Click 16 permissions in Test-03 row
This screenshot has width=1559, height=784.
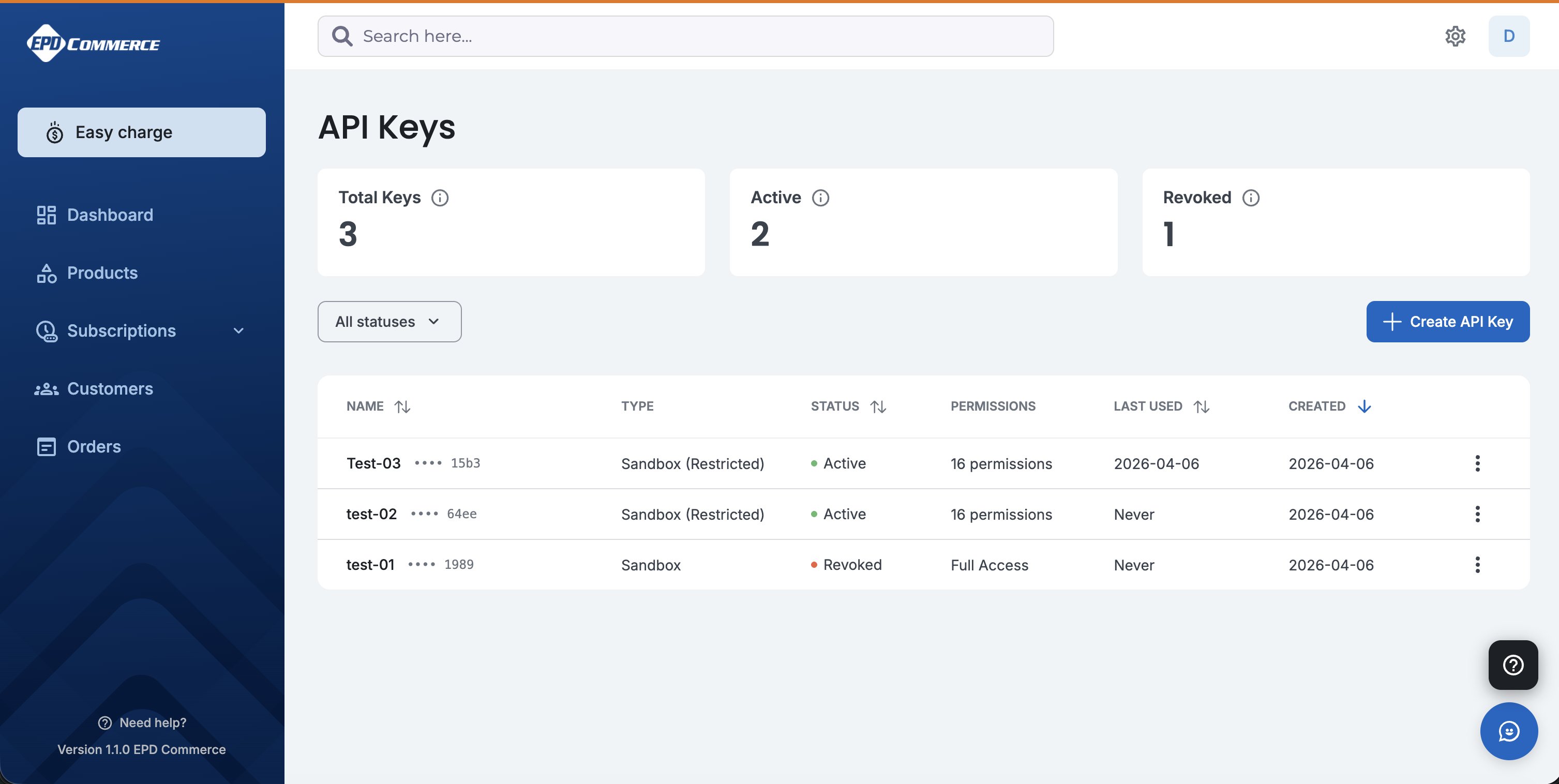1001,463
